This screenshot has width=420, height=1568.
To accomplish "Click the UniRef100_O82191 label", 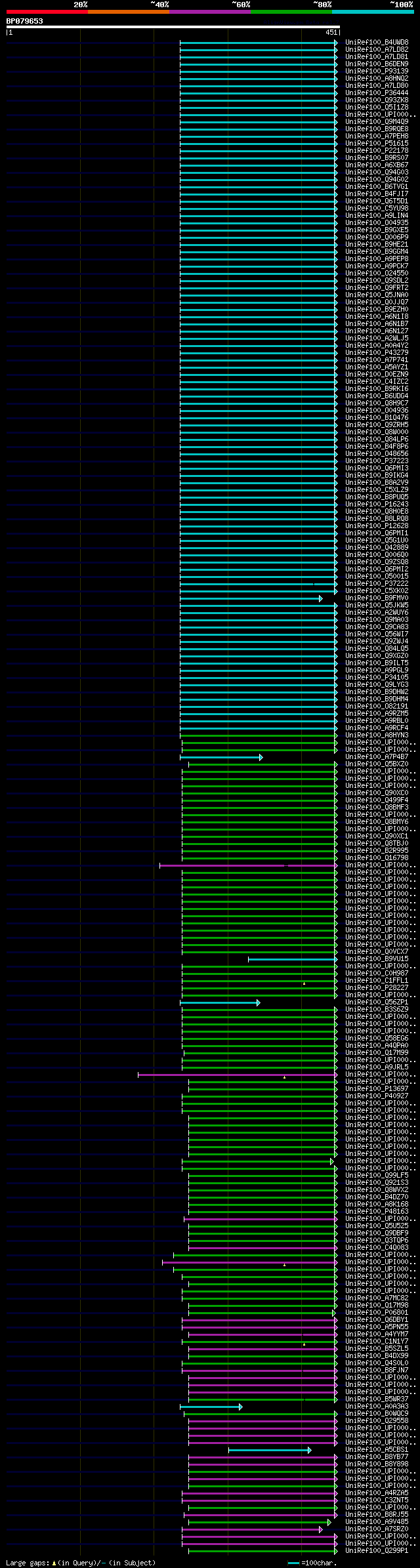I will [x=377, y=707].
